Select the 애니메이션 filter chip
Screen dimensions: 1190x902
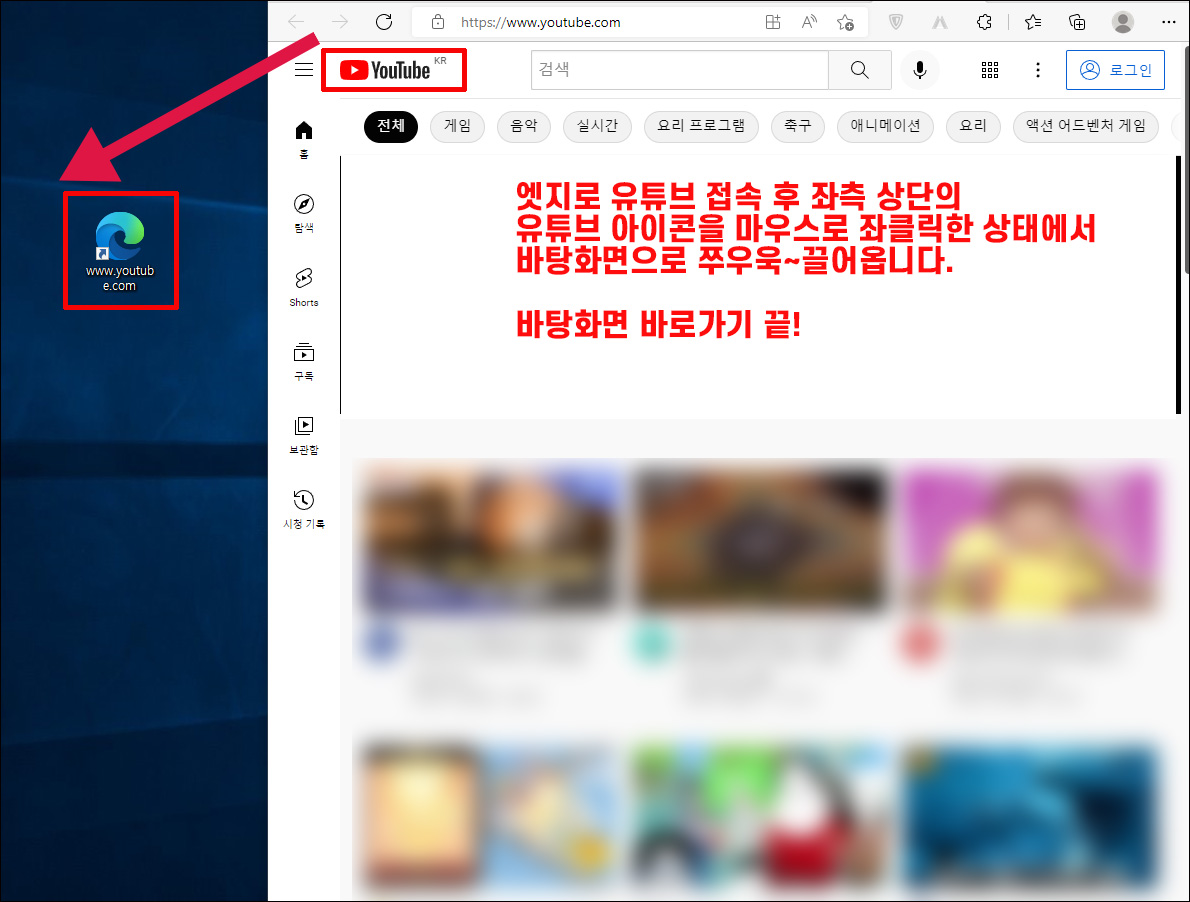click(885, 126)
